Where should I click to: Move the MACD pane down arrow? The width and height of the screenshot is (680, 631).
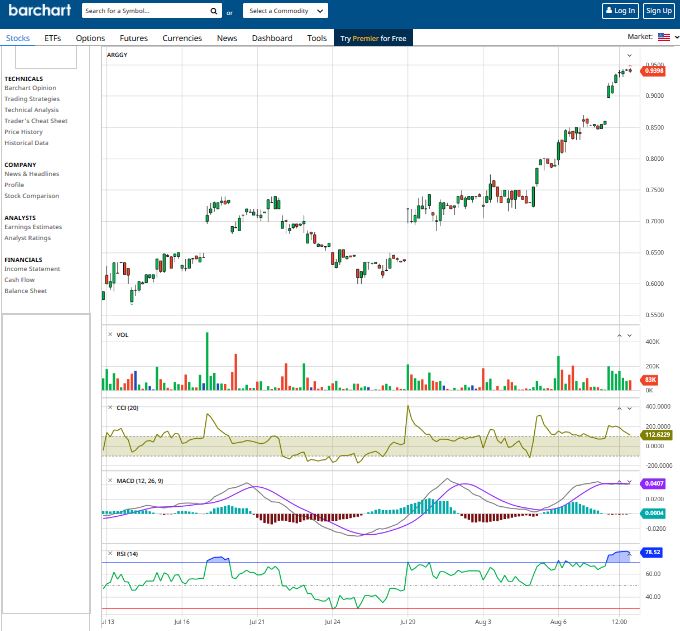pyautogui.click(x=629, y=481)
